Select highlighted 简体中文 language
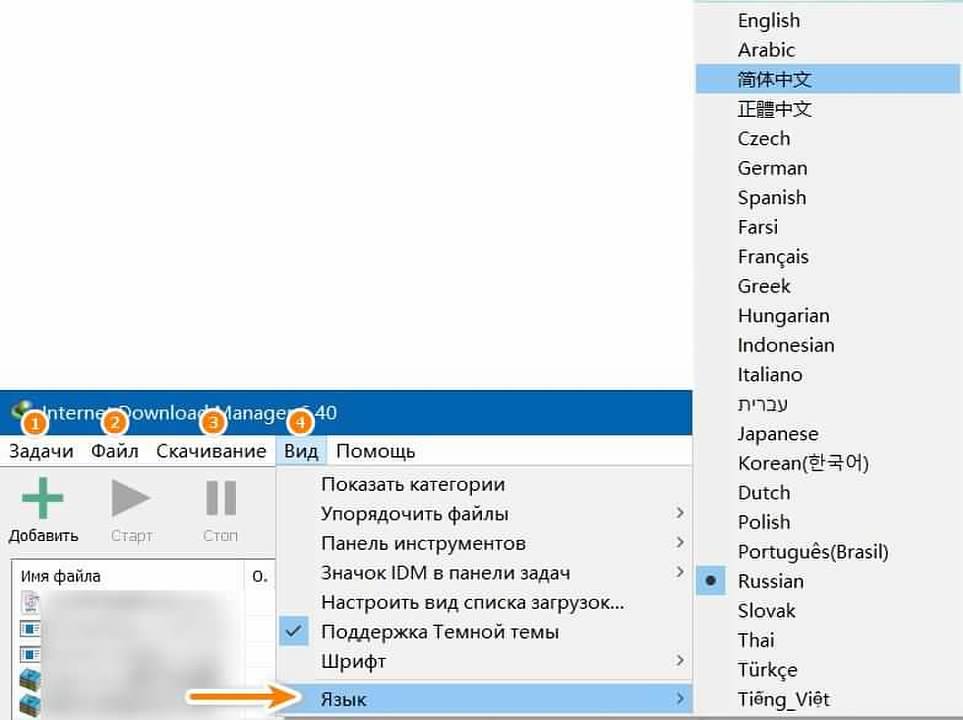Screen dimensions: 963x720 click(x=828, y=79)
